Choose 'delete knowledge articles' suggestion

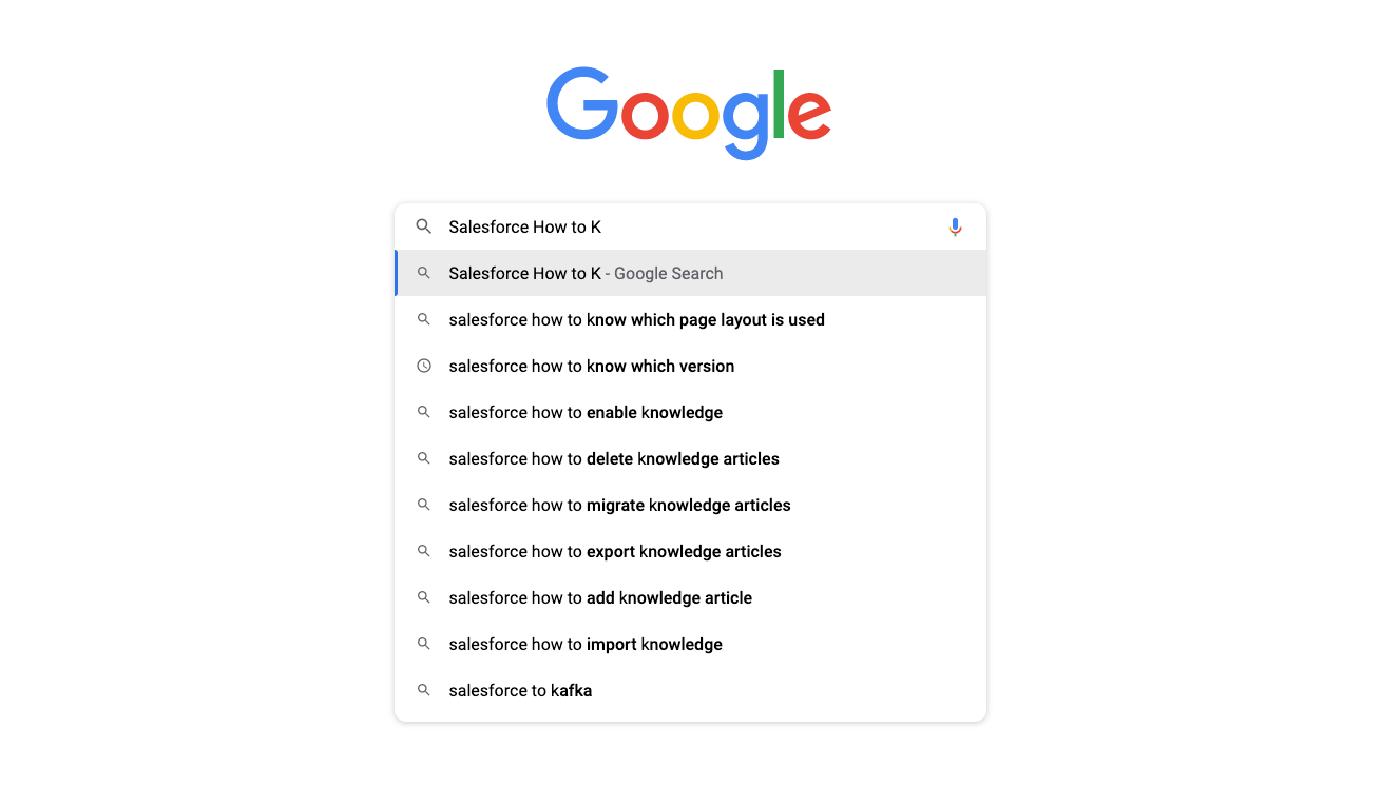pyautogui.click(x=614, y=459)
